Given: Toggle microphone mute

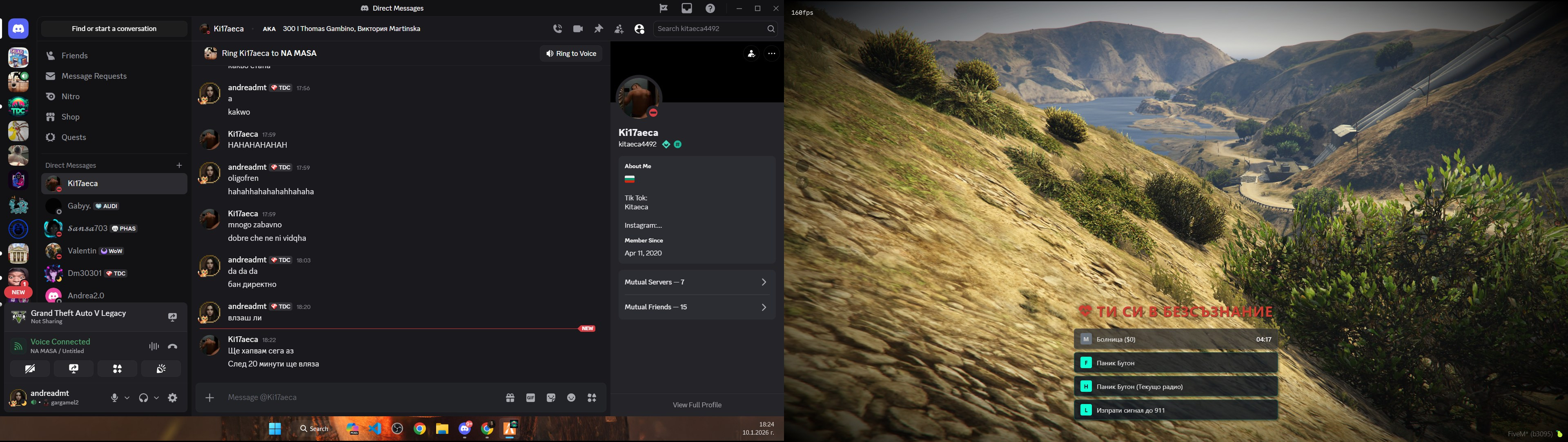Looking at the screenshot, I should pyautogui.click(x=114, y=398).
